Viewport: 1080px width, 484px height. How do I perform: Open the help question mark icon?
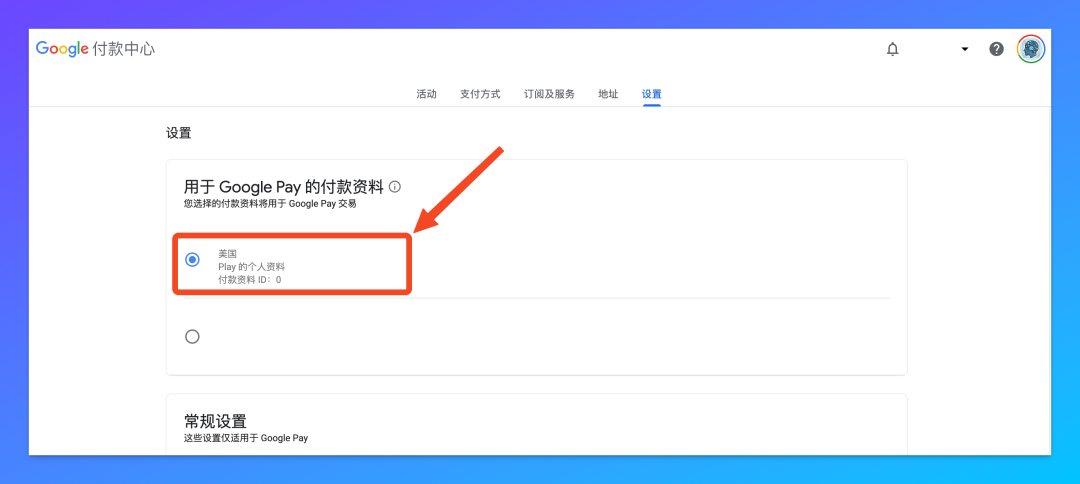pos(996,50)
